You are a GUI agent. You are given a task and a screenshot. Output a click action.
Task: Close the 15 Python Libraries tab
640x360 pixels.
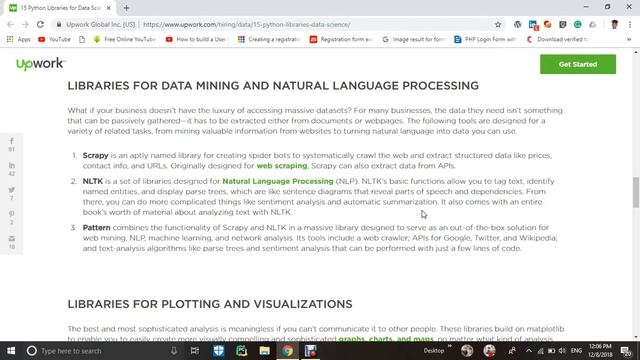[x=109, y=8]
